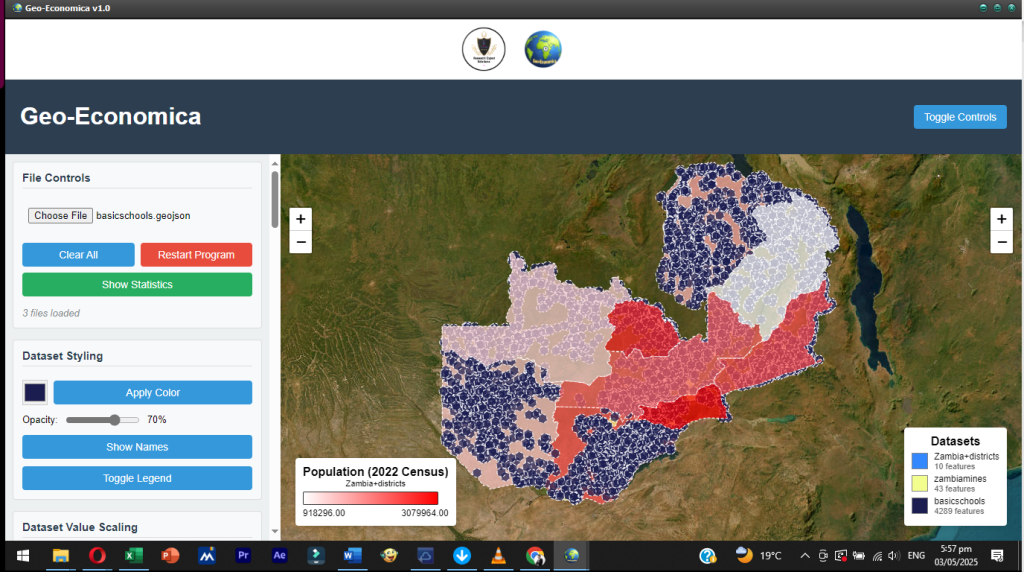The height and width of the screenshot is (572, 1024).
Task: Click the Geo-Economica globe logo
Action: [x=543, y=49]
